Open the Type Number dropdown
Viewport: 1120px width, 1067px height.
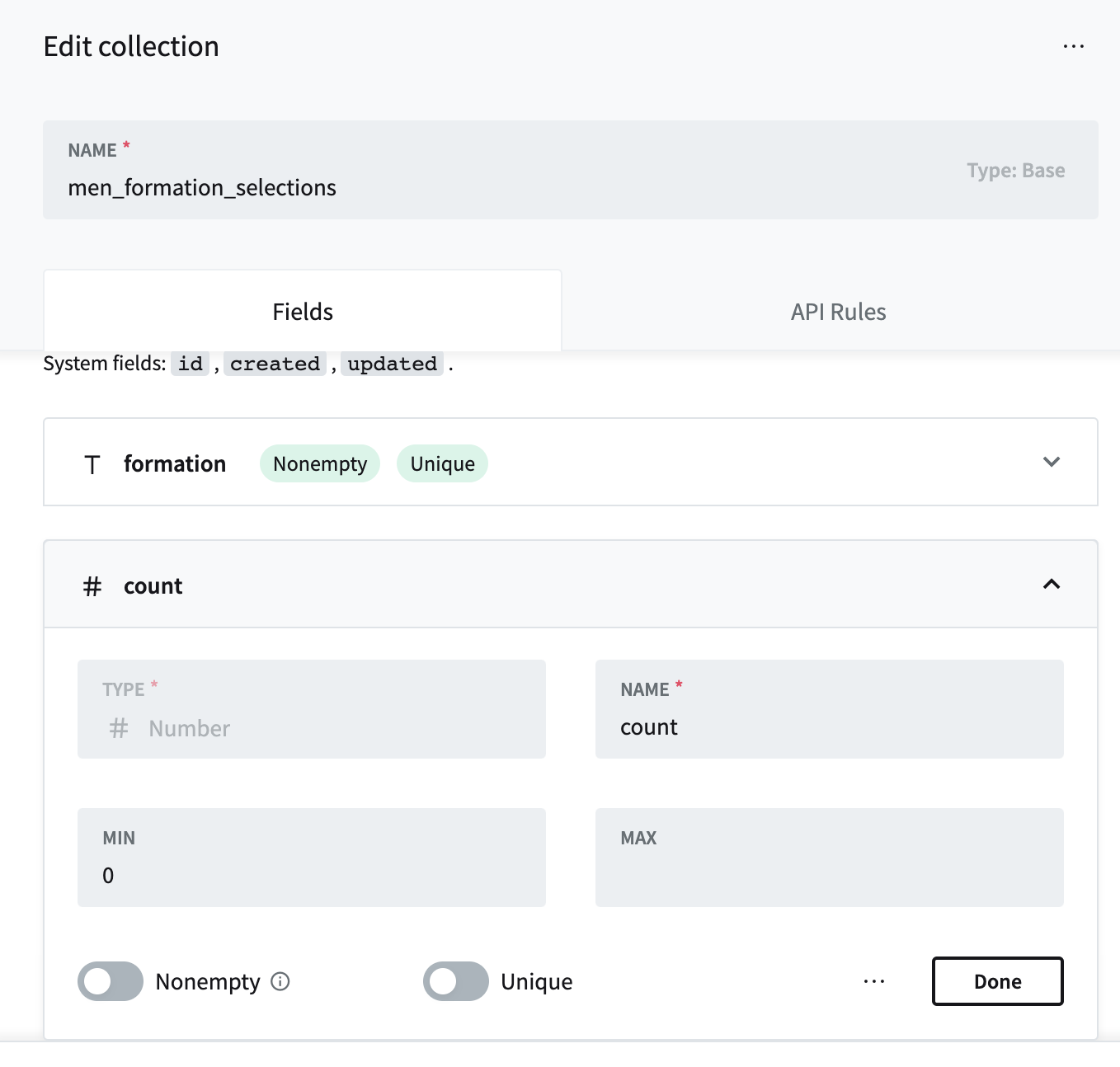coord(312,709)
